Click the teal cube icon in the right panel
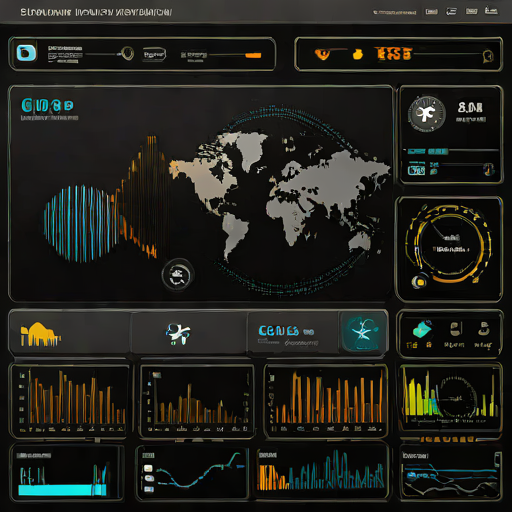Viewport: 512px width, 512px height. (422, 328)
